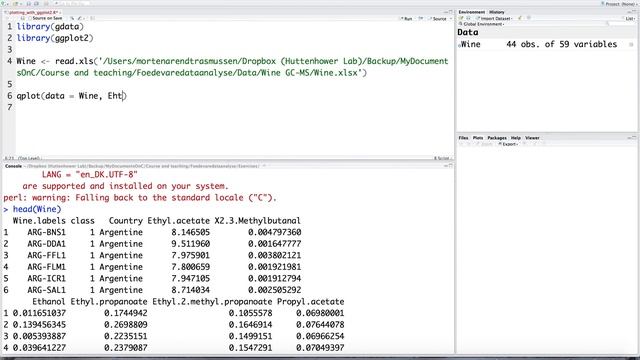Click the Zoom button in Plots pane

485,144
